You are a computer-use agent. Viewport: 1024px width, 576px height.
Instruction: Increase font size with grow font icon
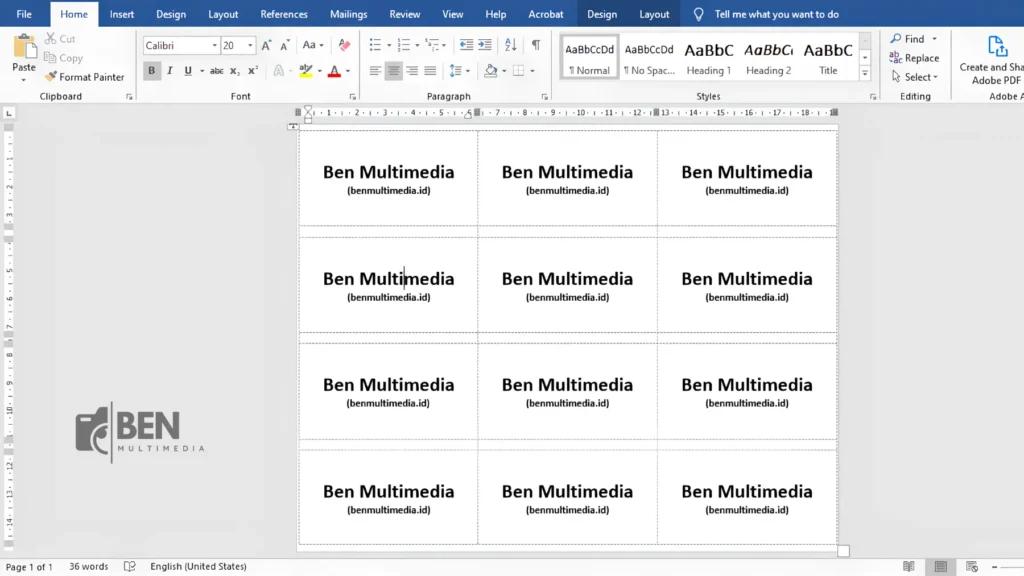tap(266, 45)
